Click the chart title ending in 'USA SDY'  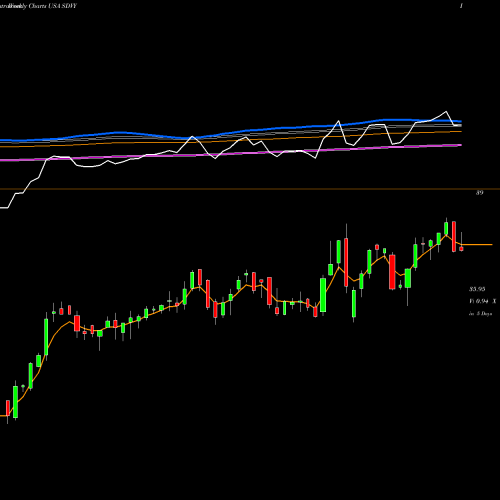[39, 6]
